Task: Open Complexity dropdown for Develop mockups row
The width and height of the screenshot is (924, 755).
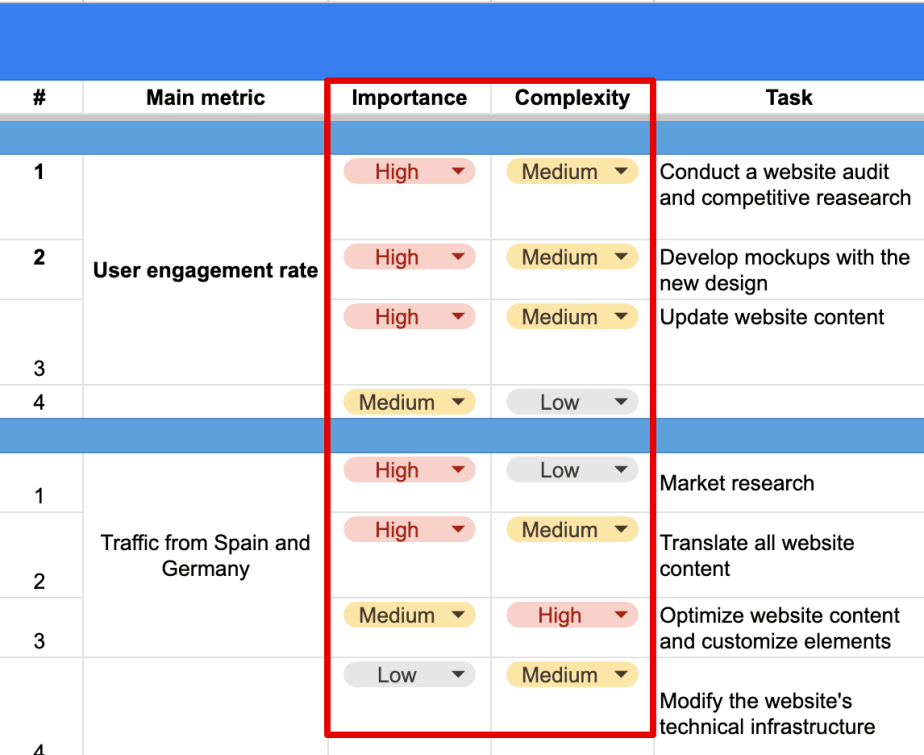Action: tap(572, 257)
